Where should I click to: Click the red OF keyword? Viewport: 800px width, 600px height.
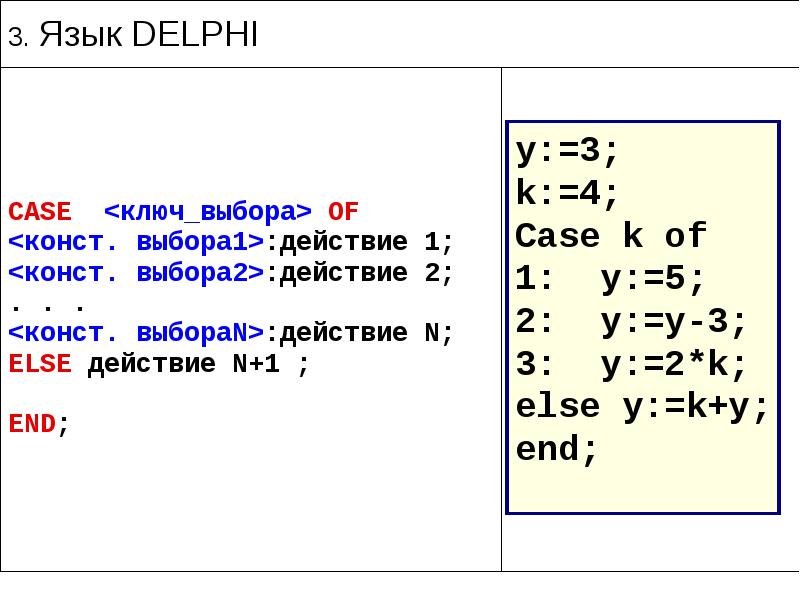point(343,212)
